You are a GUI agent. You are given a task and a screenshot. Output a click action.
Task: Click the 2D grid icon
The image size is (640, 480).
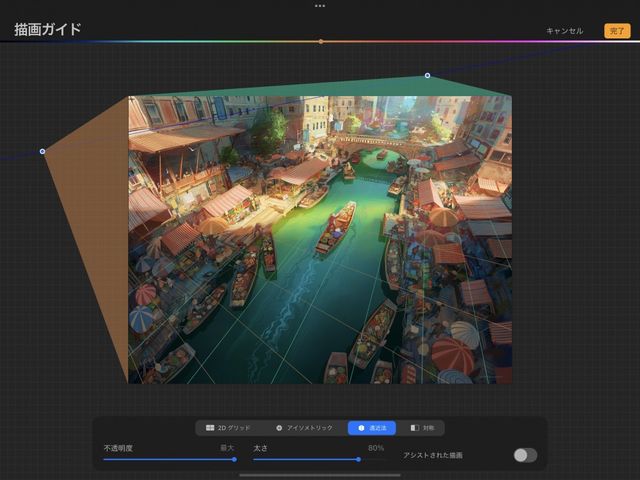point(210,428)
